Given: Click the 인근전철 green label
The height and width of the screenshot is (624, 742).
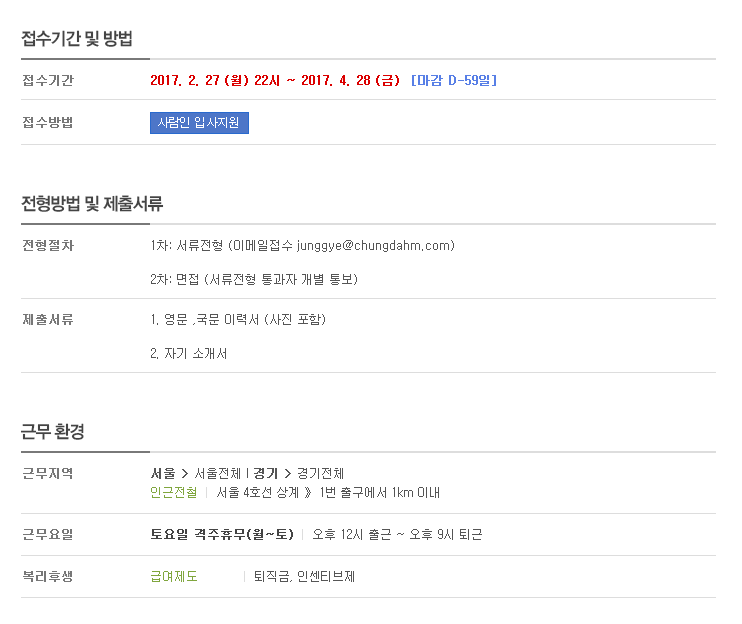Looking at the screenshot, I should point(174,492).
